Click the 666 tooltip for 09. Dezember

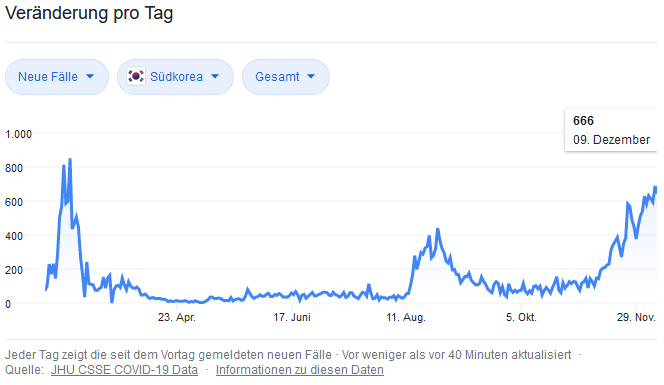611,130
